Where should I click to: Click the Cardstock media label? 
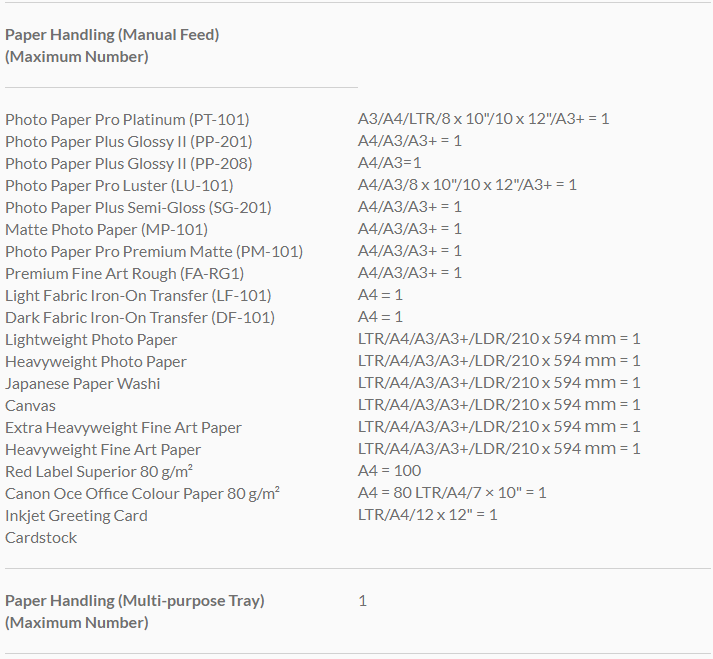[41, 537]
